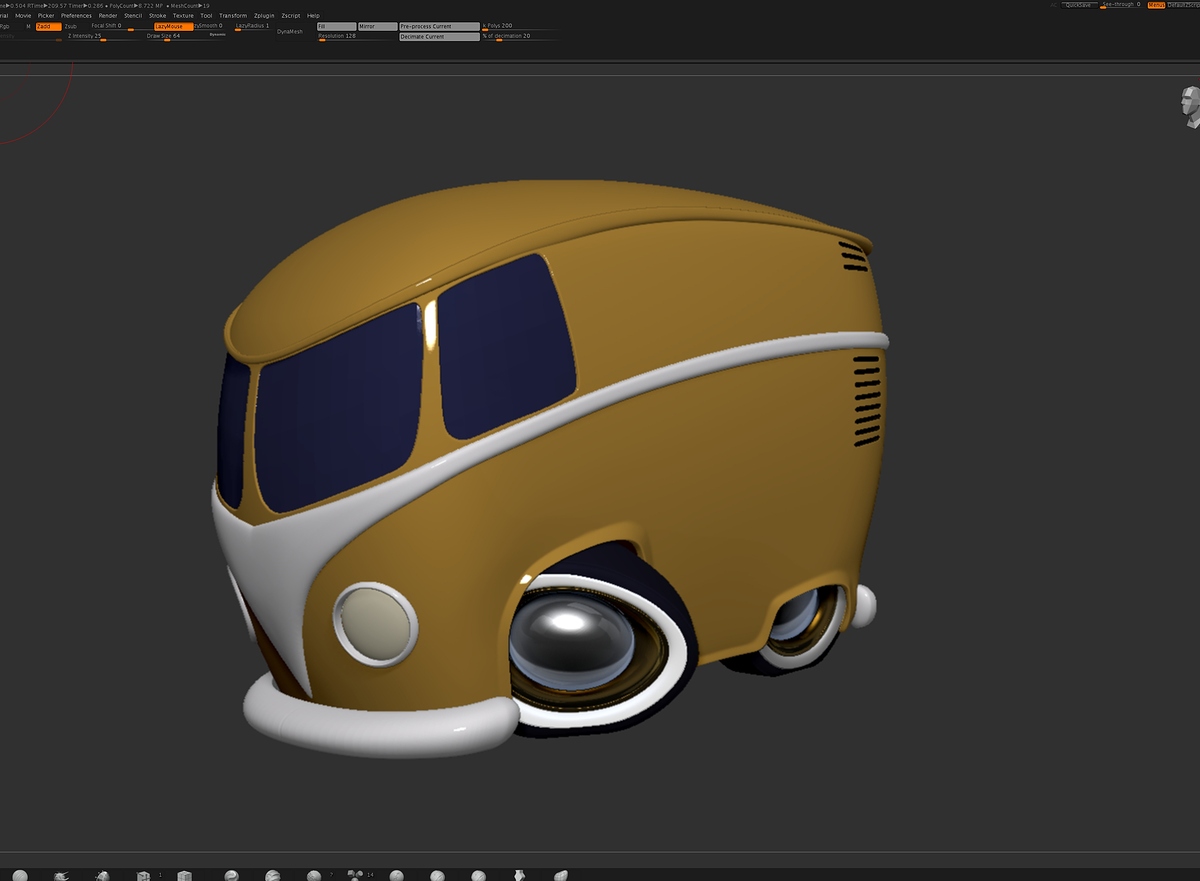Open the Stencil menu
The height and width of the screenshot is (881, 1200).
[x=133, y=16]
